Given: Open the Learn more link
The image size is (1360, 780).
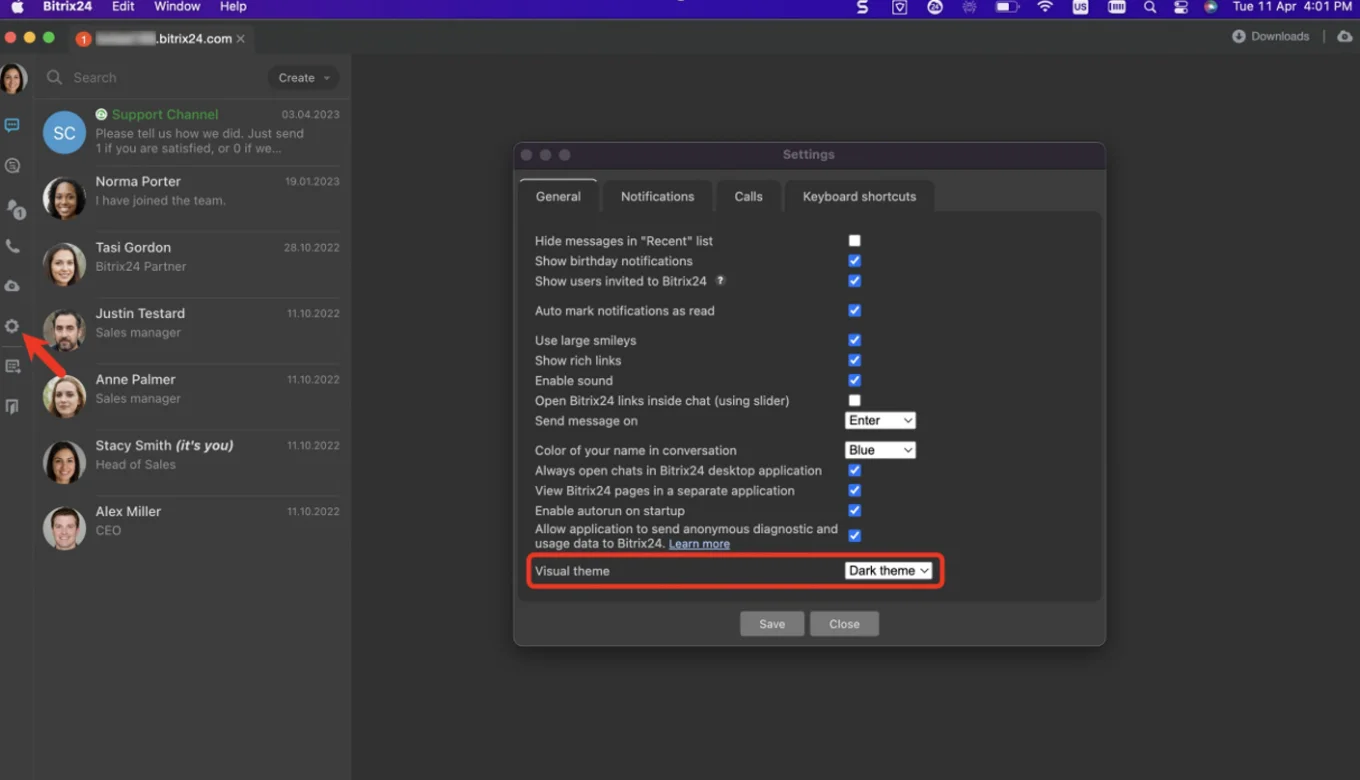Looking at the screenshot, I should pos(698,543).
